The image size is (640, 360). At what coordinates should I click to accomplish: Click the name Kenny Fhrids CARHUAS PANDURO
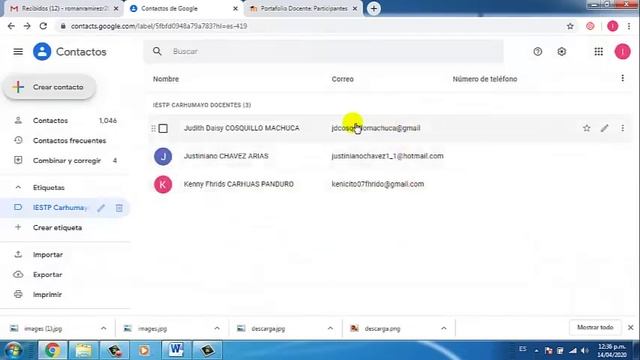239,184
